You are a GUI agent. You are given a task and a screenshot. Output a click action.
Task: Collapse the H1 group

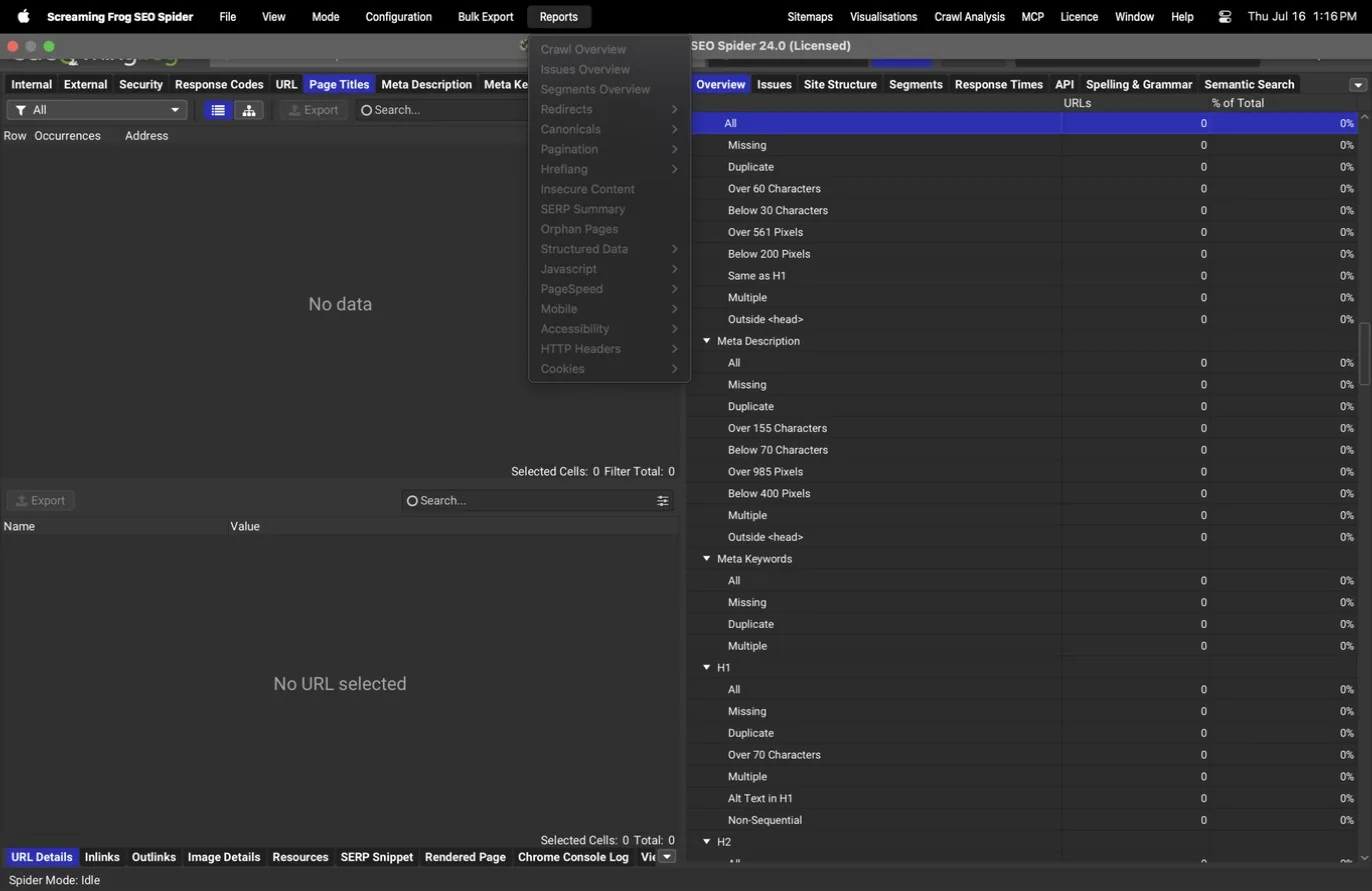tap(706, 668)
